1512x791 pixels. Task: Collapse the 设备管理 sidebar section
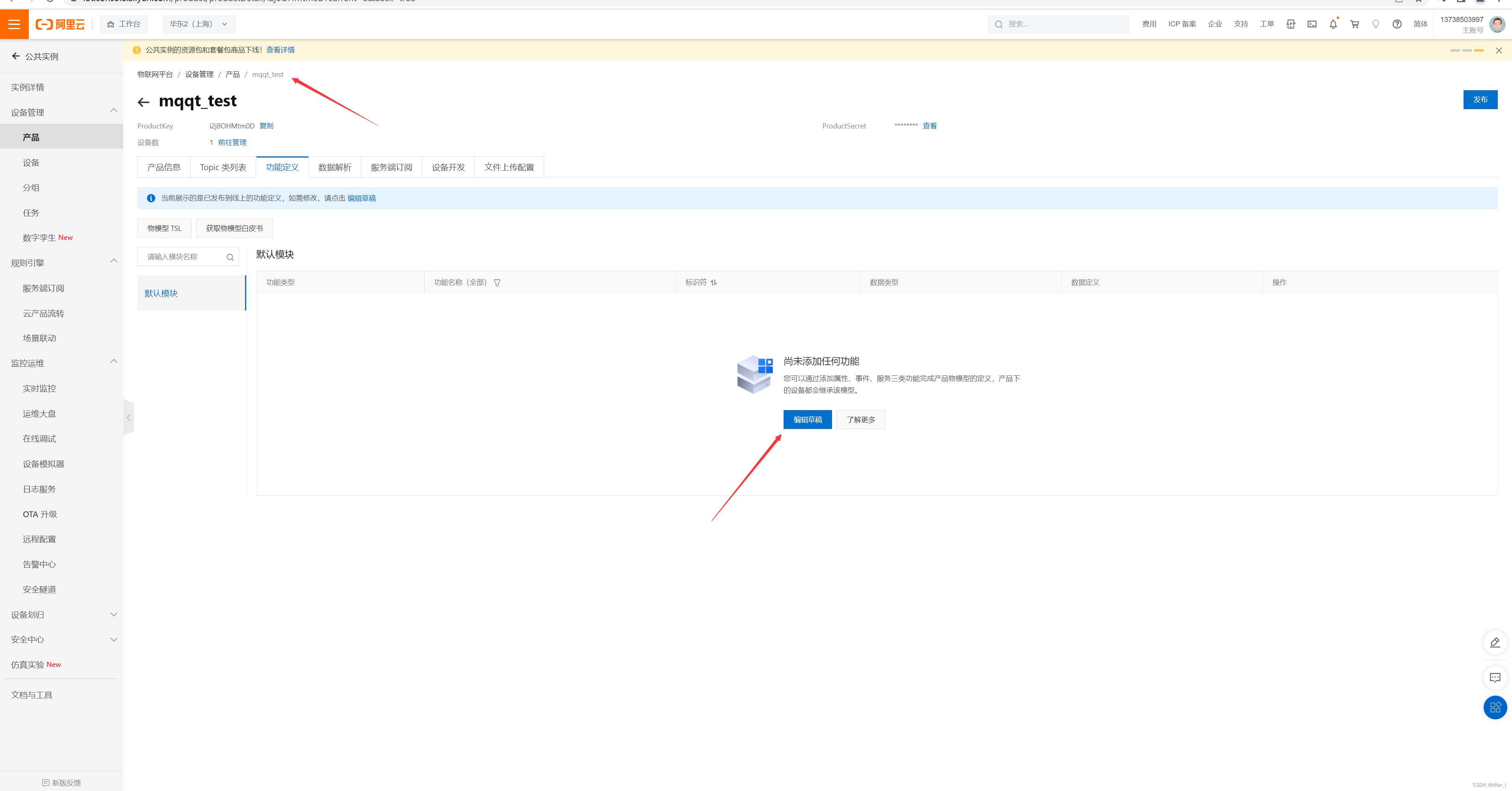[x=114, y=111]
